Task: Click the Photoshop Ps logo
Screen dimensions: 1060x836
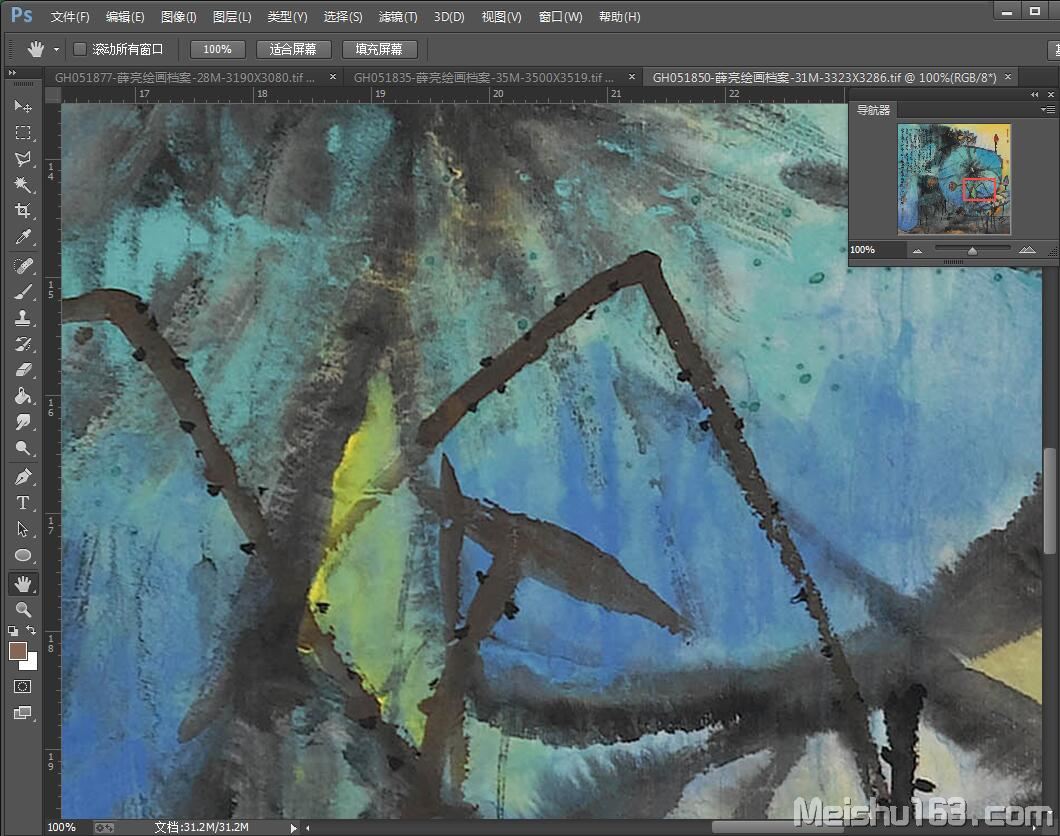Action: pos(22,16)
